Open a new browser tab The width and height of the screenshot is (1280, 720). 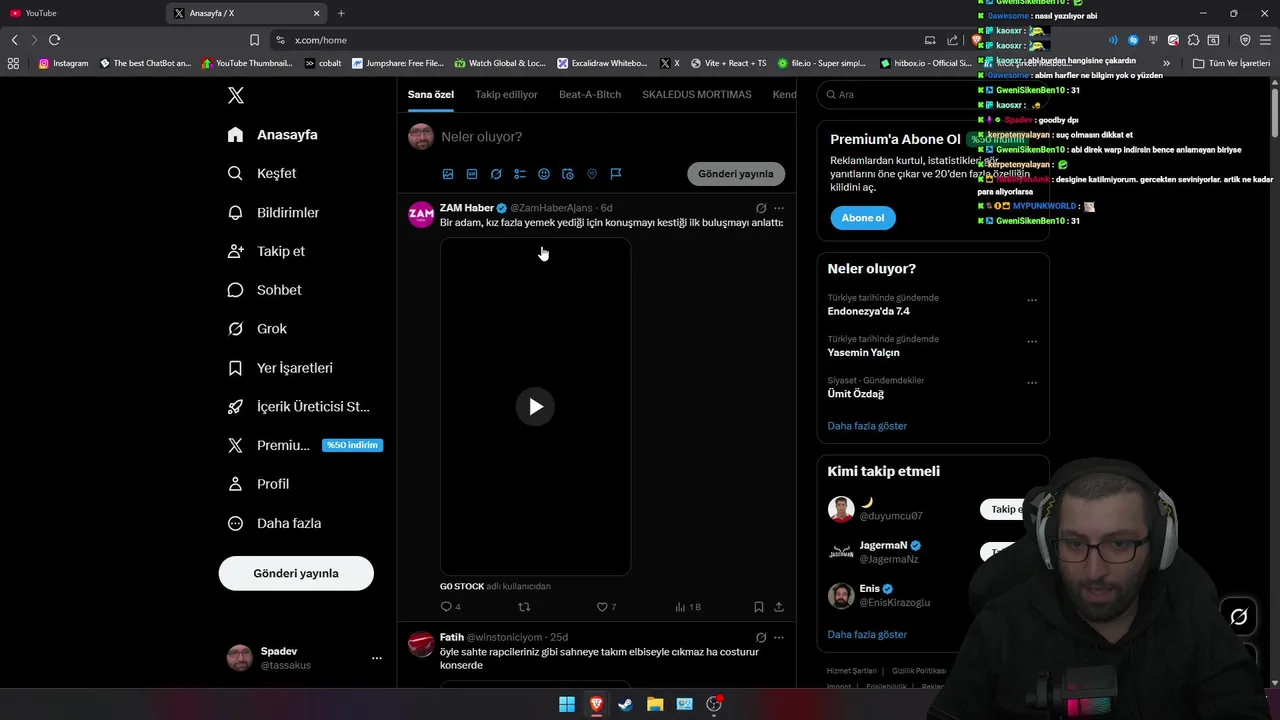pos(341,13)
